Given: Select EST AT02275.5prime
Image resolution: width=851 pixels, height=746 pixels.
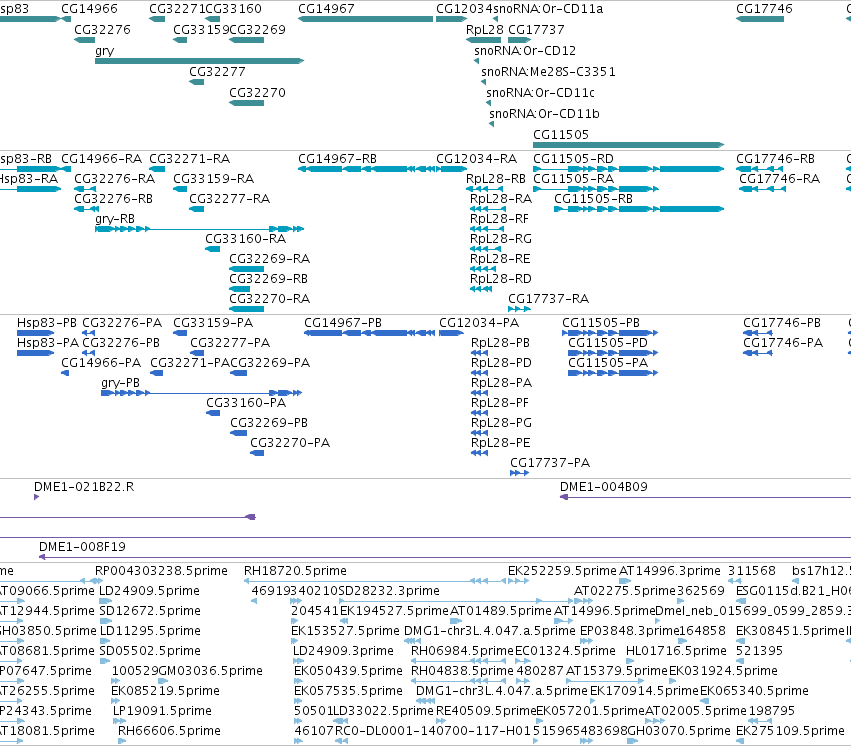Looking at the screenshot, I should [x=625, y=591].
